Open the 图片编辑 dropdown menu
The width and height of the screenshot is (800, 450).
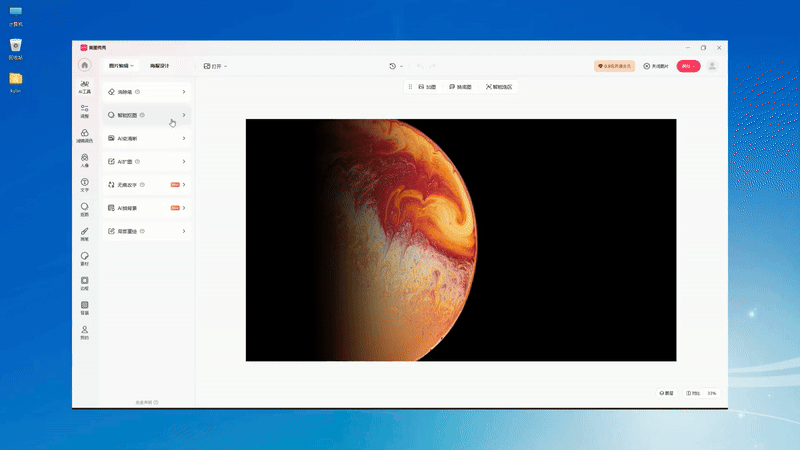click(x=121, y=66)
